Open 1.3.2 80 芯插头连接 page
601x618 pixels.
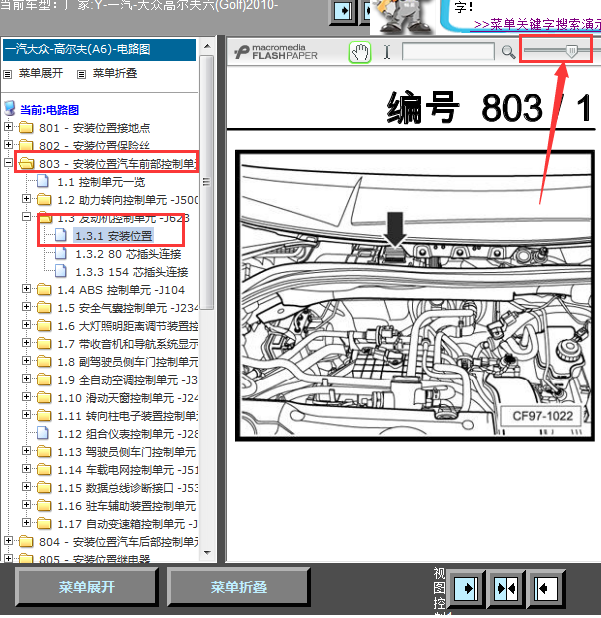[128, 254]
